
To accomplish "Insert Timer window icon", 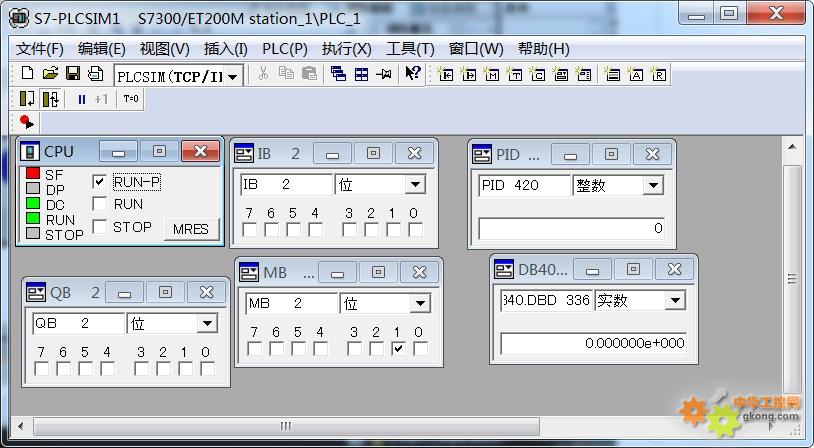I will 514,74.
